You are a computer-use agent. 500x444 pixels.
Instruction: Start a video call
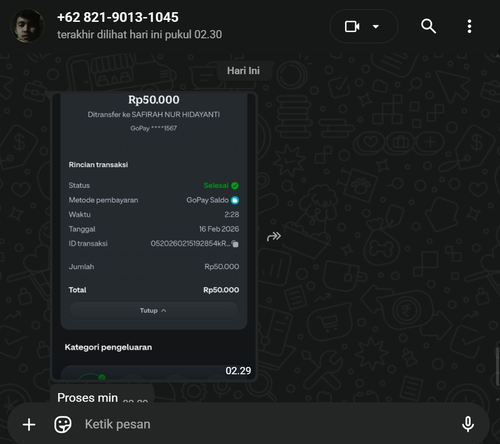pyautogui.click(x=352, y=26)
